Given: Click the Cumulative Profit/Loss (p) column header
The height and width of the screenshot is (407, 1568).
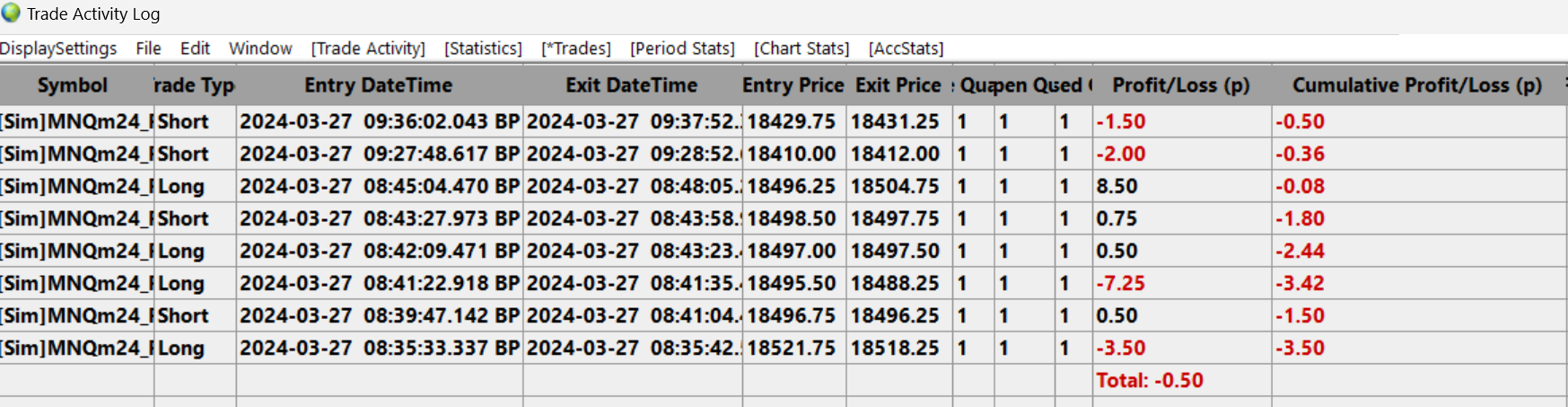Looking at the screenshot, I should click(1416, 85).
